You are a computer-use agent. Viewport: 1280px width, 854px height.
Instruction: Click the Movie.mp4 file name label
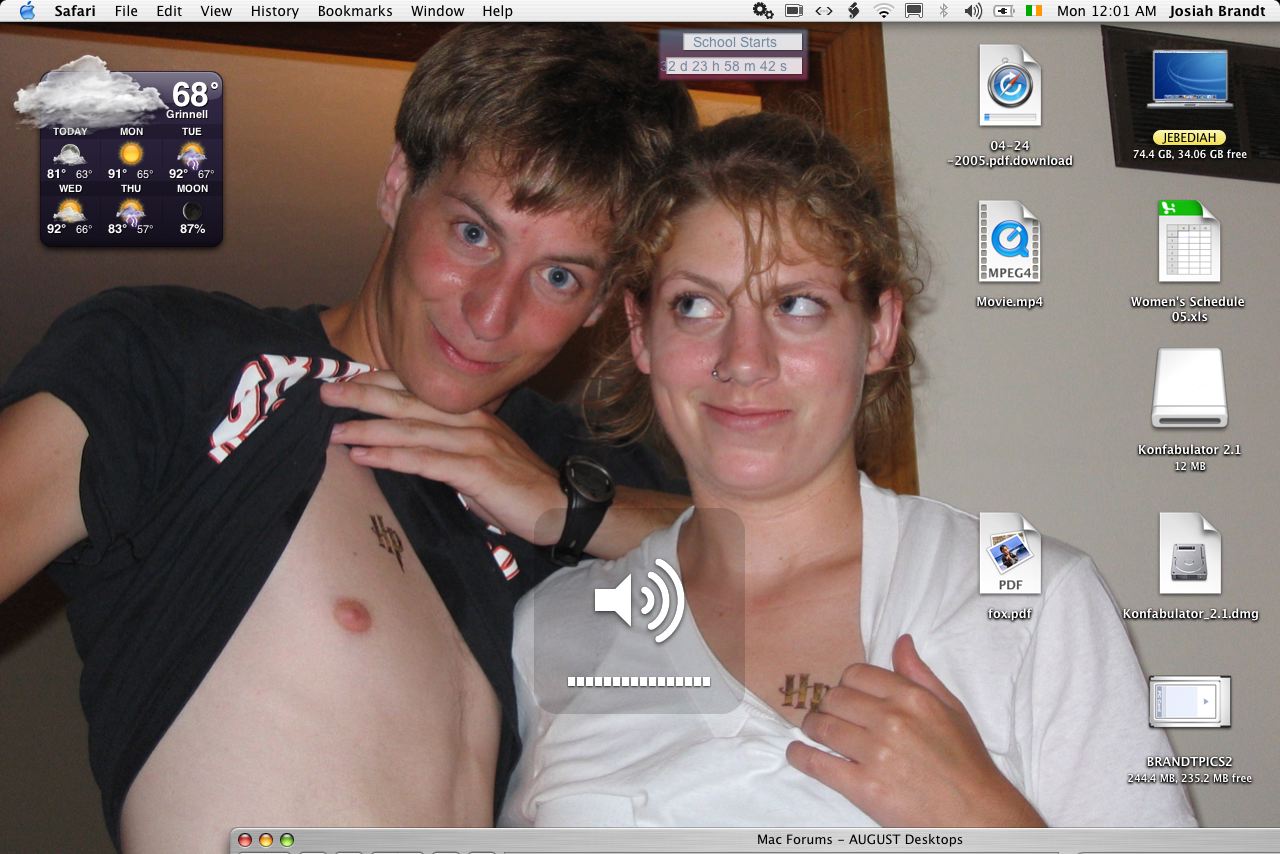point(1010,301)
